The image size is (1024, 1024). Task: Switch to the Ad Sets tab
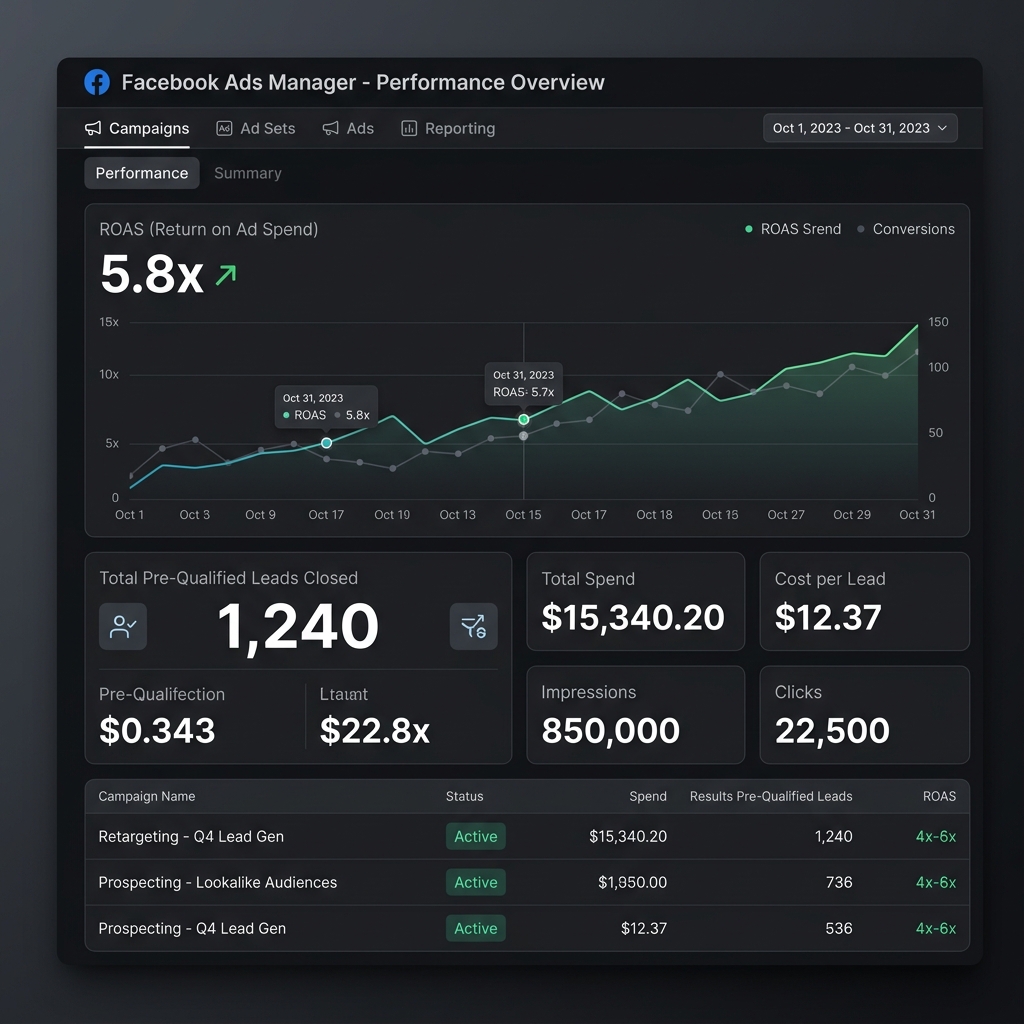click(256, 129)
